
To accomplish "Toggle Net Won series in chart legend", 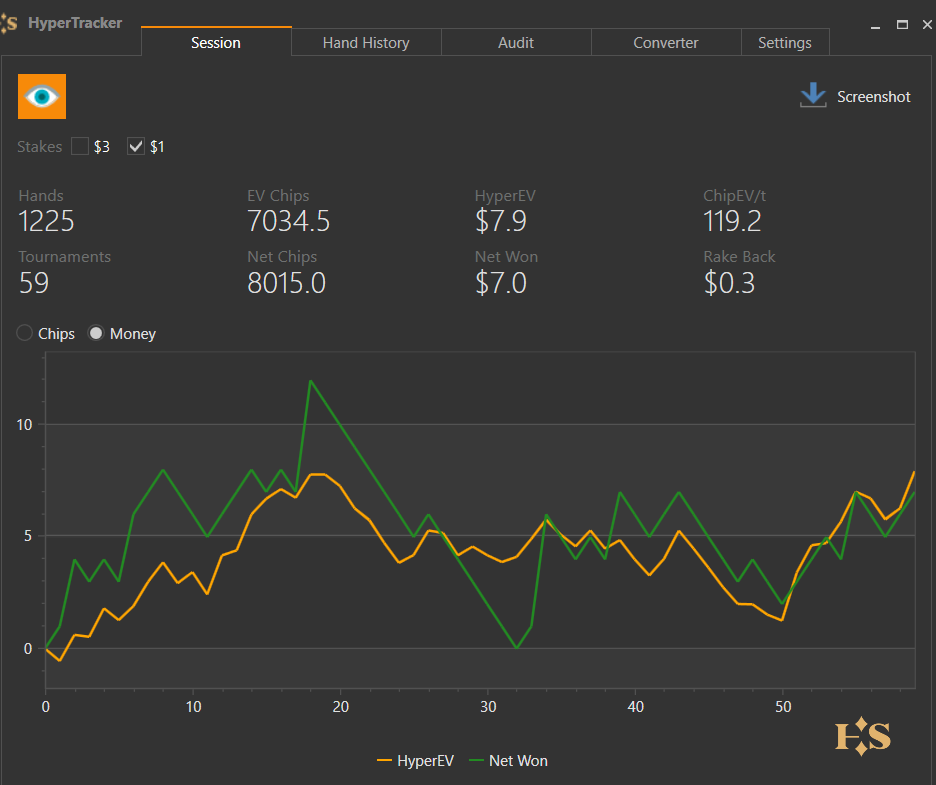I will 509,761.
